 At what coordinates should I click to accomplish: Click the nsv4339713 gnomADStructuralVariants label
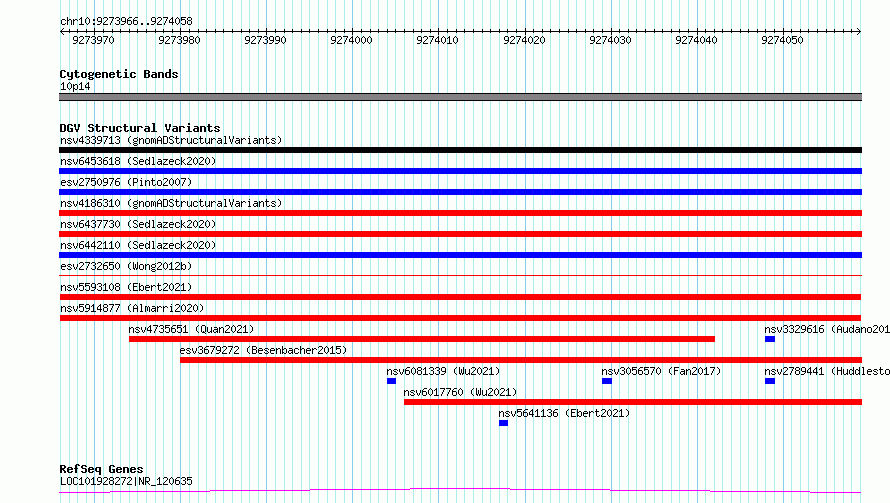point(171,140)
